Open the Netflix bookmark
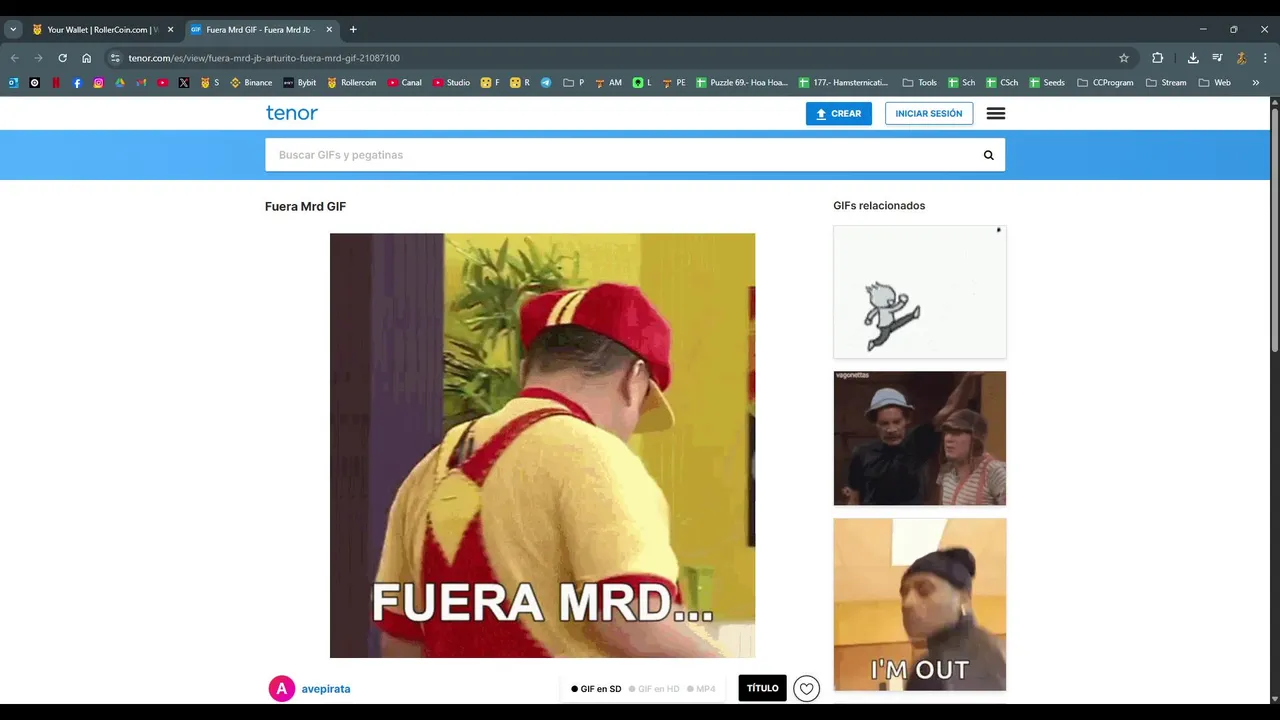 56,83
